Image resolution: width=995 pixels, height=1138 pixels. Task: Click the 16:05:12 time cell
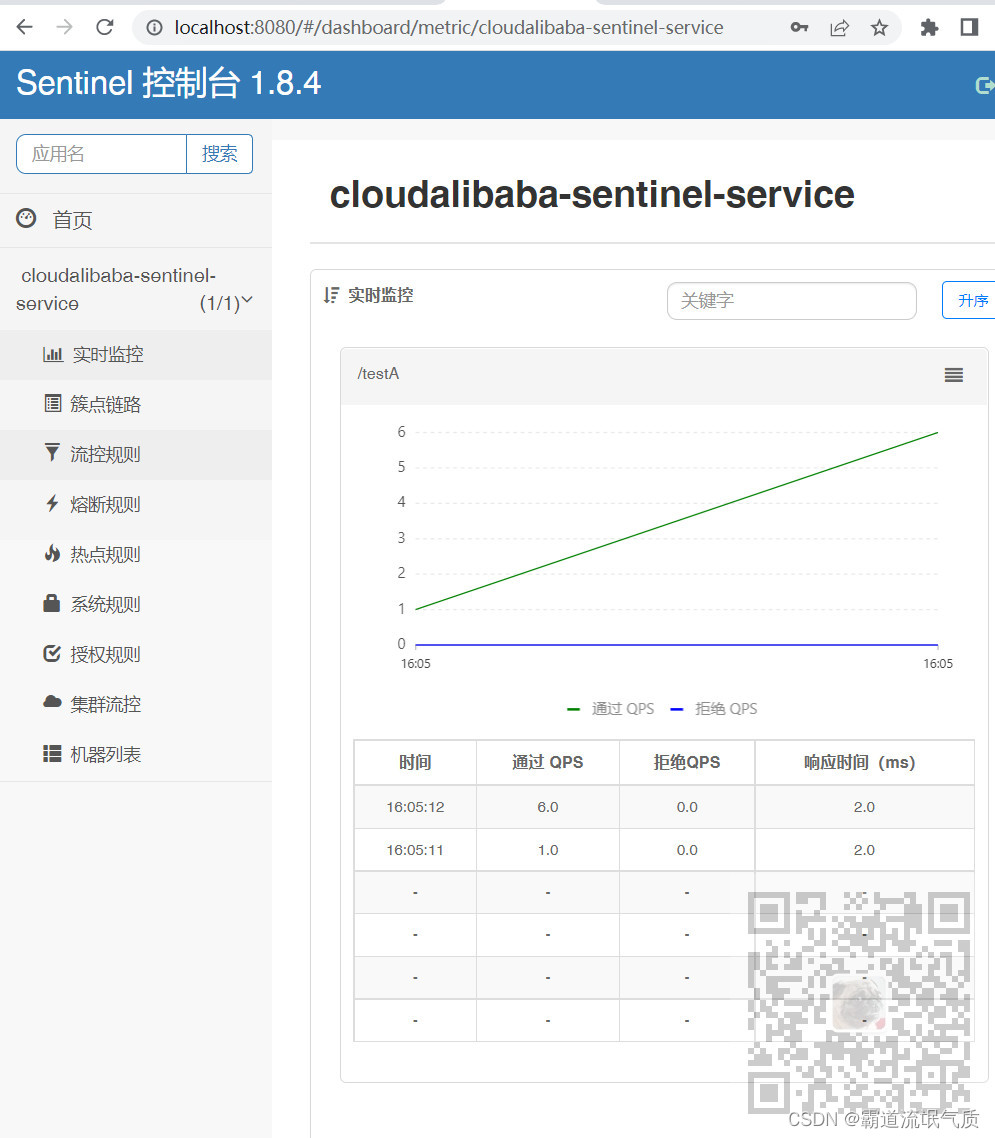pos(415,807)
